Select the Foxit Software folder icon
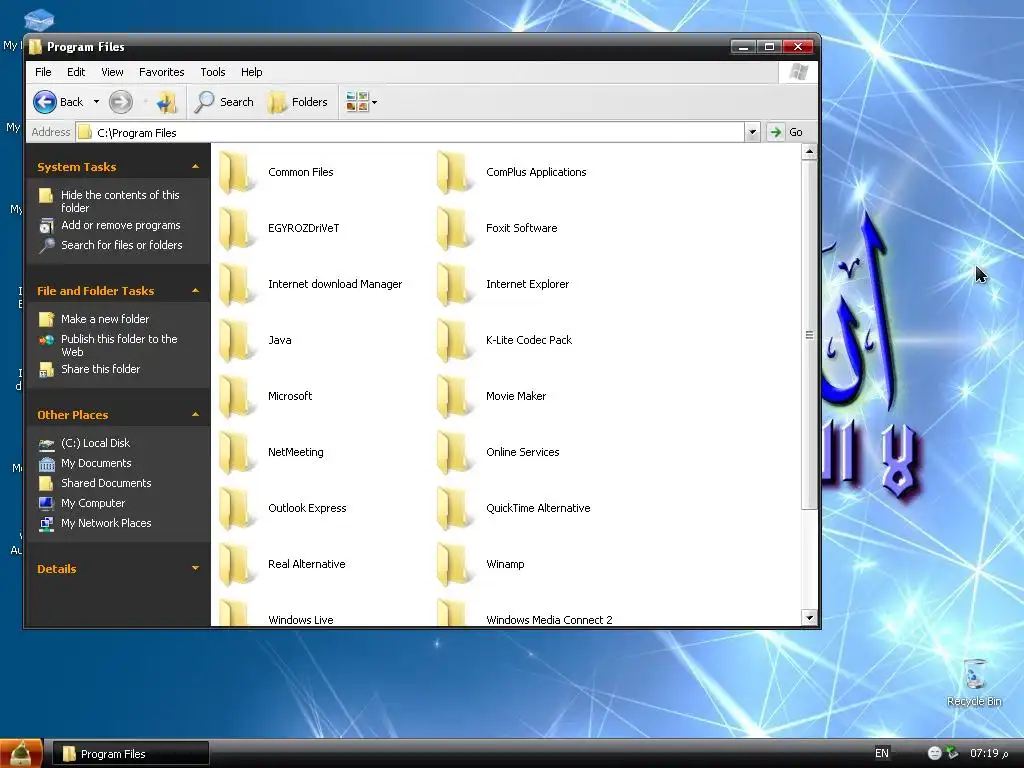 pos(454,229)
